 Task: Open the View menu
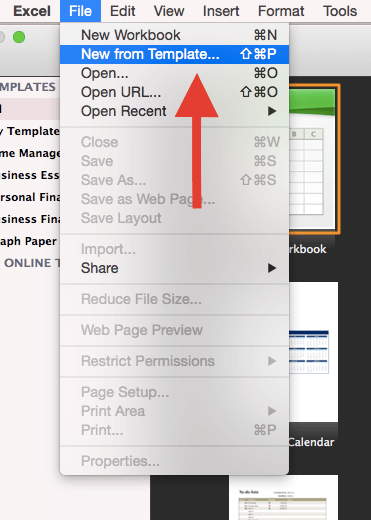pos(169,11)
